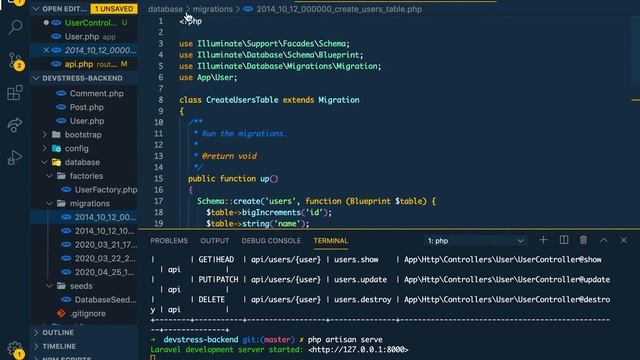Select the Terminal tab

coord(331,241)
